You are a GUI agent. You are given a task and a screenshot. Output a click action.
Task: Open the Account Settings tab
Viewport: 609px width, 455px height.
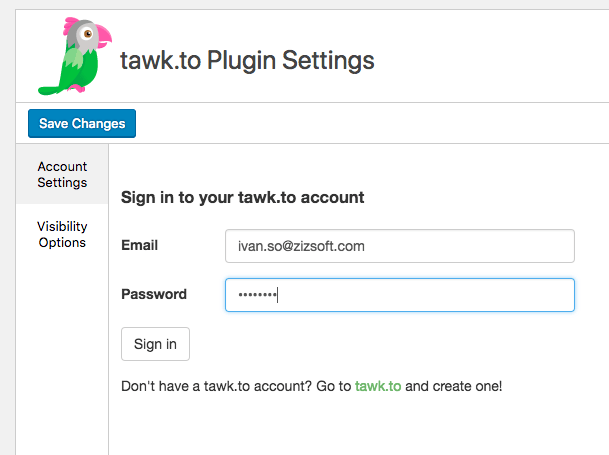point(62,174)
